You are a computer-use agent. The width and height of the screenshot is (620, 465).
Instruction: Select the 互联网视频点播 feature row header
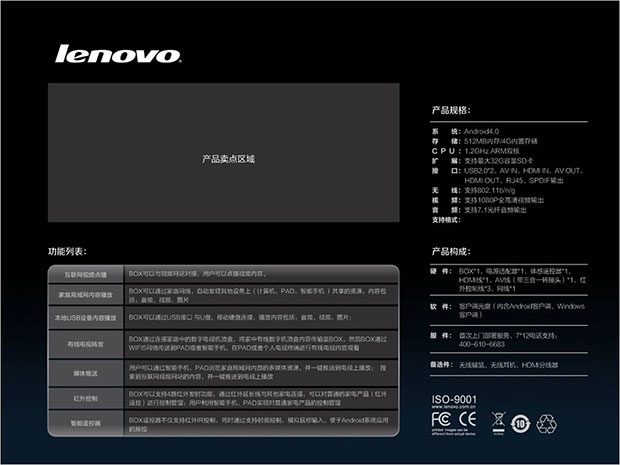tap(87, 273)
